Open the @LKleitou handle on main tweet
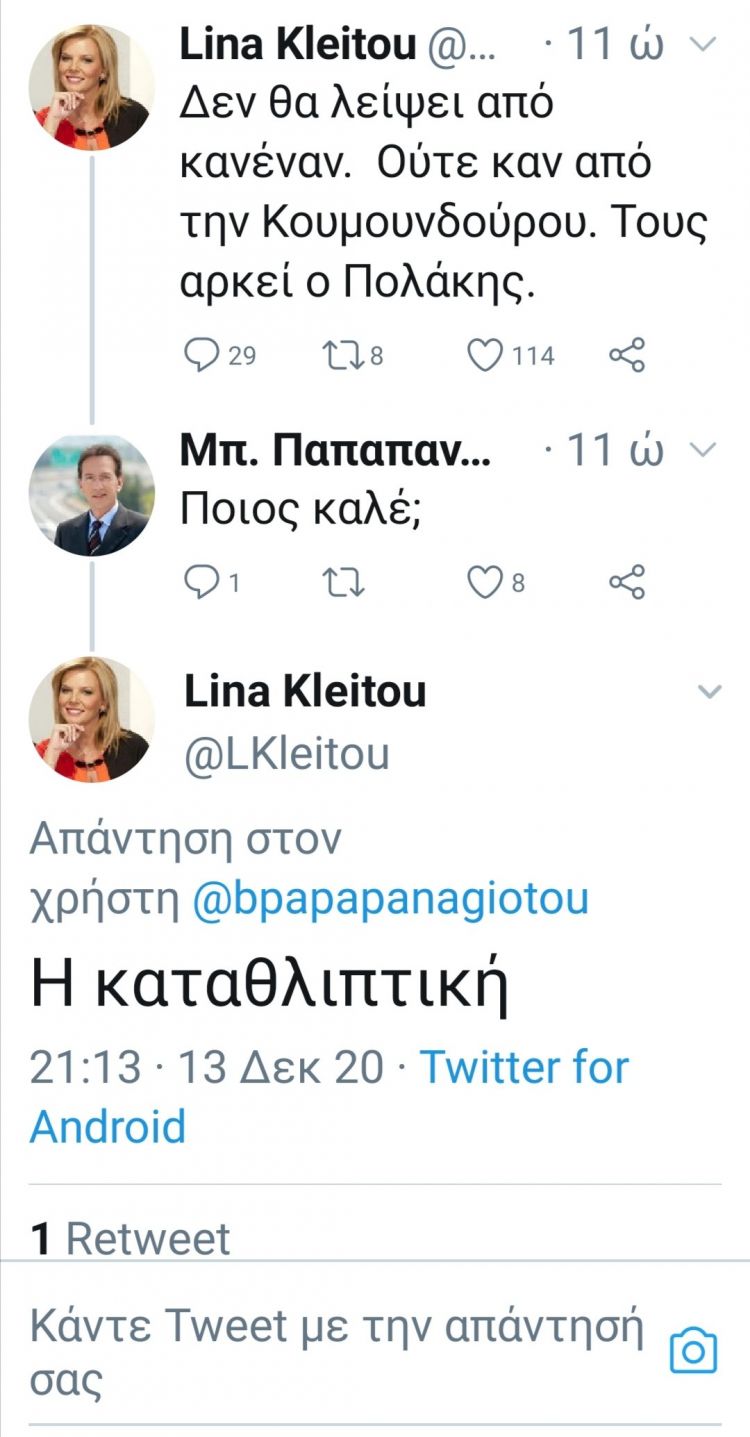Screen dimensions: 750x1437 coord(286,754)
